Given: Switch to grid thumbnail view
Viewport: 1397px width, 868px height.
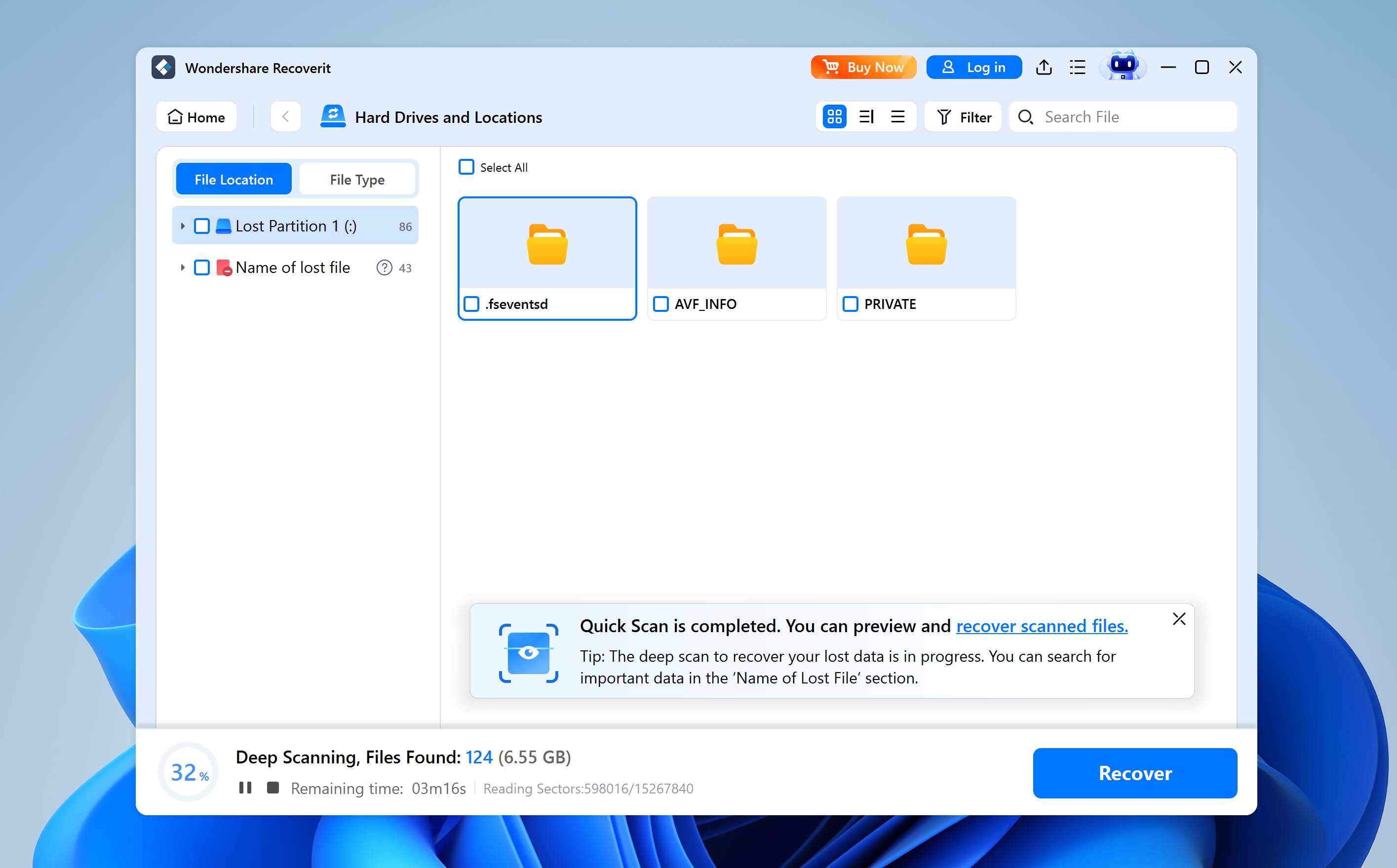Looking at the screenshot, I should click(x=834, y=117).
